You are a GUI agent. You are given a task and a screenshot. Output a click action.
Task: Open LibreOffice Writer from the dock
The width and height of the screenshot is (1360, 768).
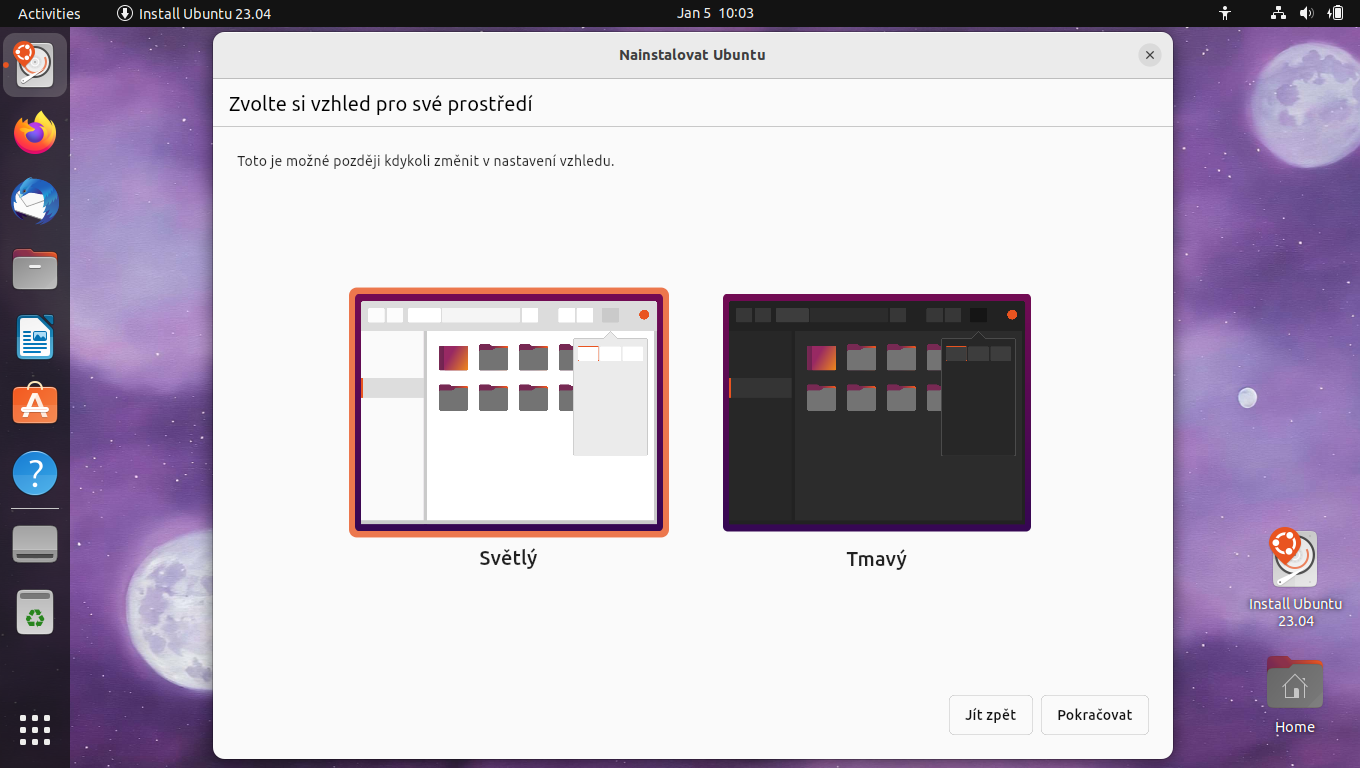coord(35,337)
